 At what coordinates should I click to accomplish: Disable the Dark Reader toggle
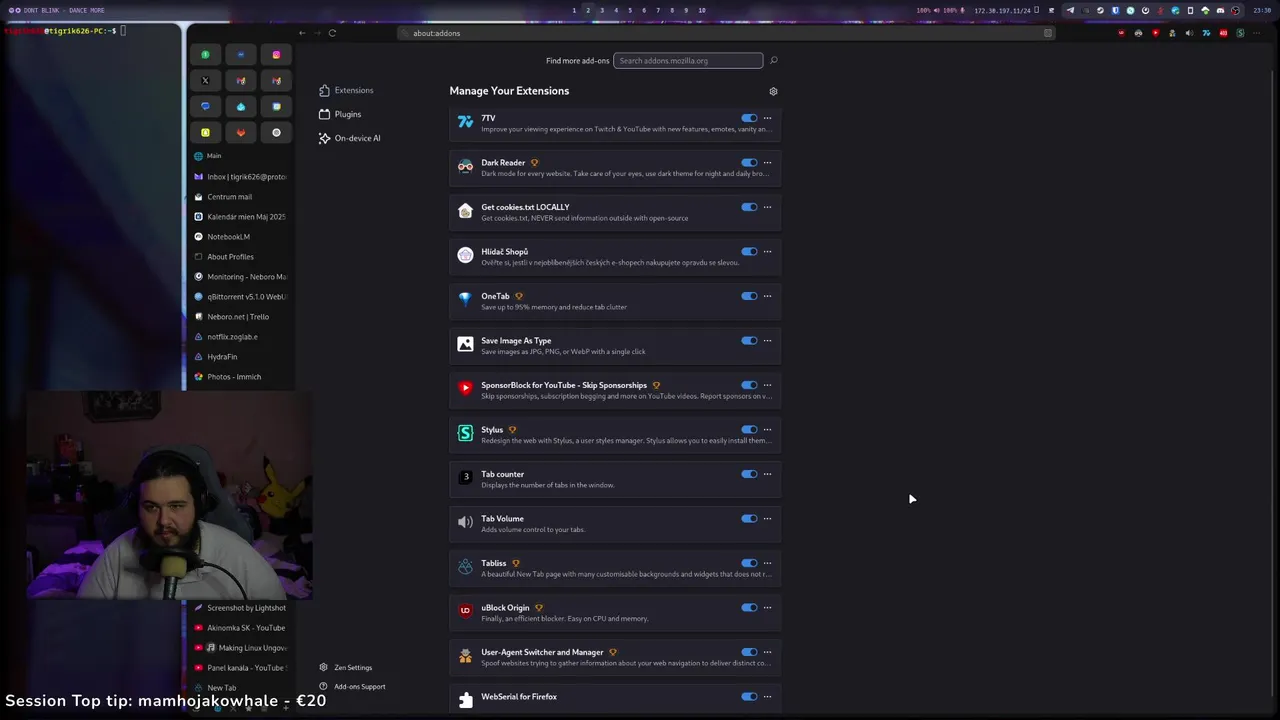[749, 162]
